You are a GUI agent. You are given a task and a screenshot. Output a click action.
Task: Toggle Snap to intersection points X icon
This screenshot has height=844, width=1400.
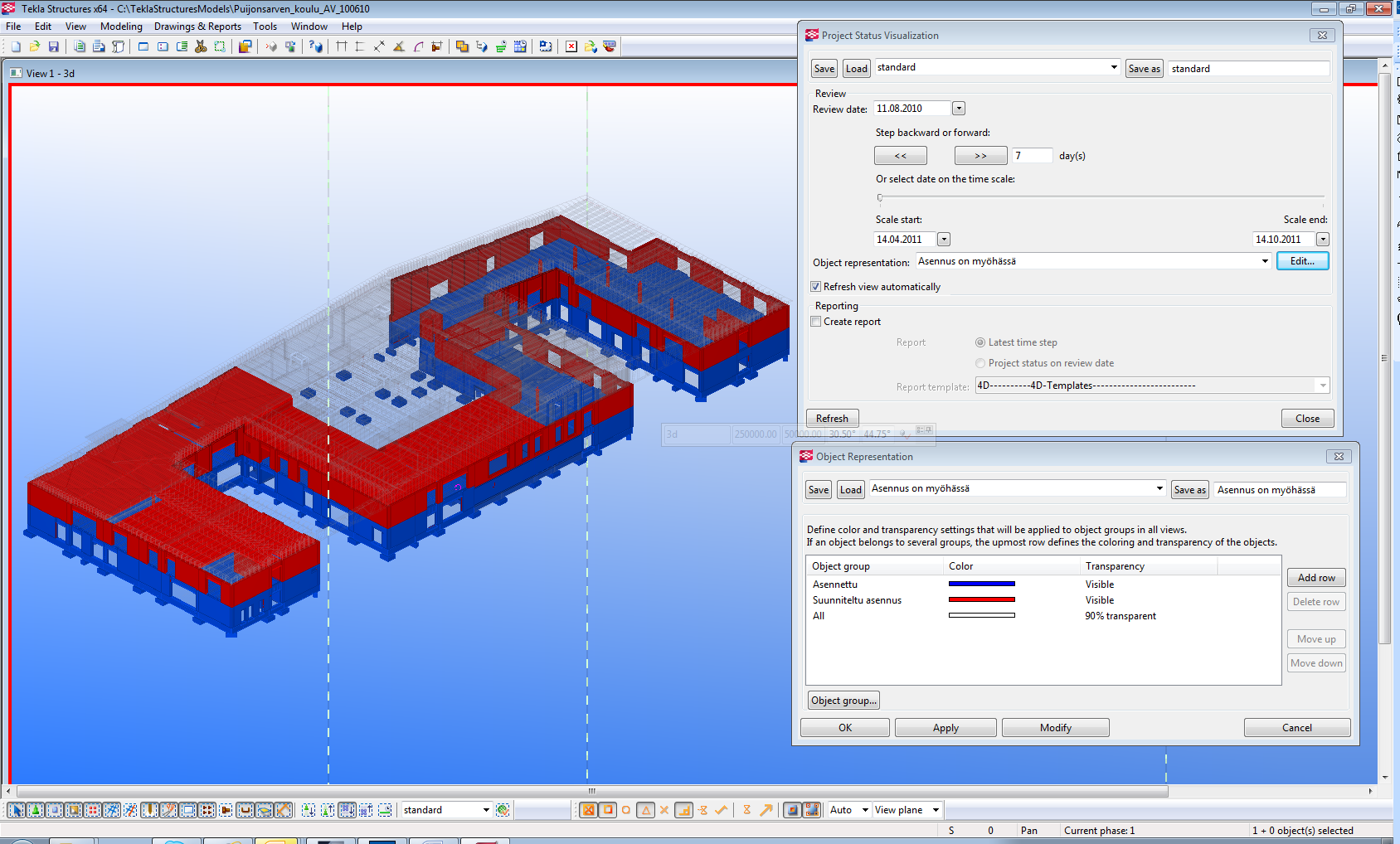(664, 810)
